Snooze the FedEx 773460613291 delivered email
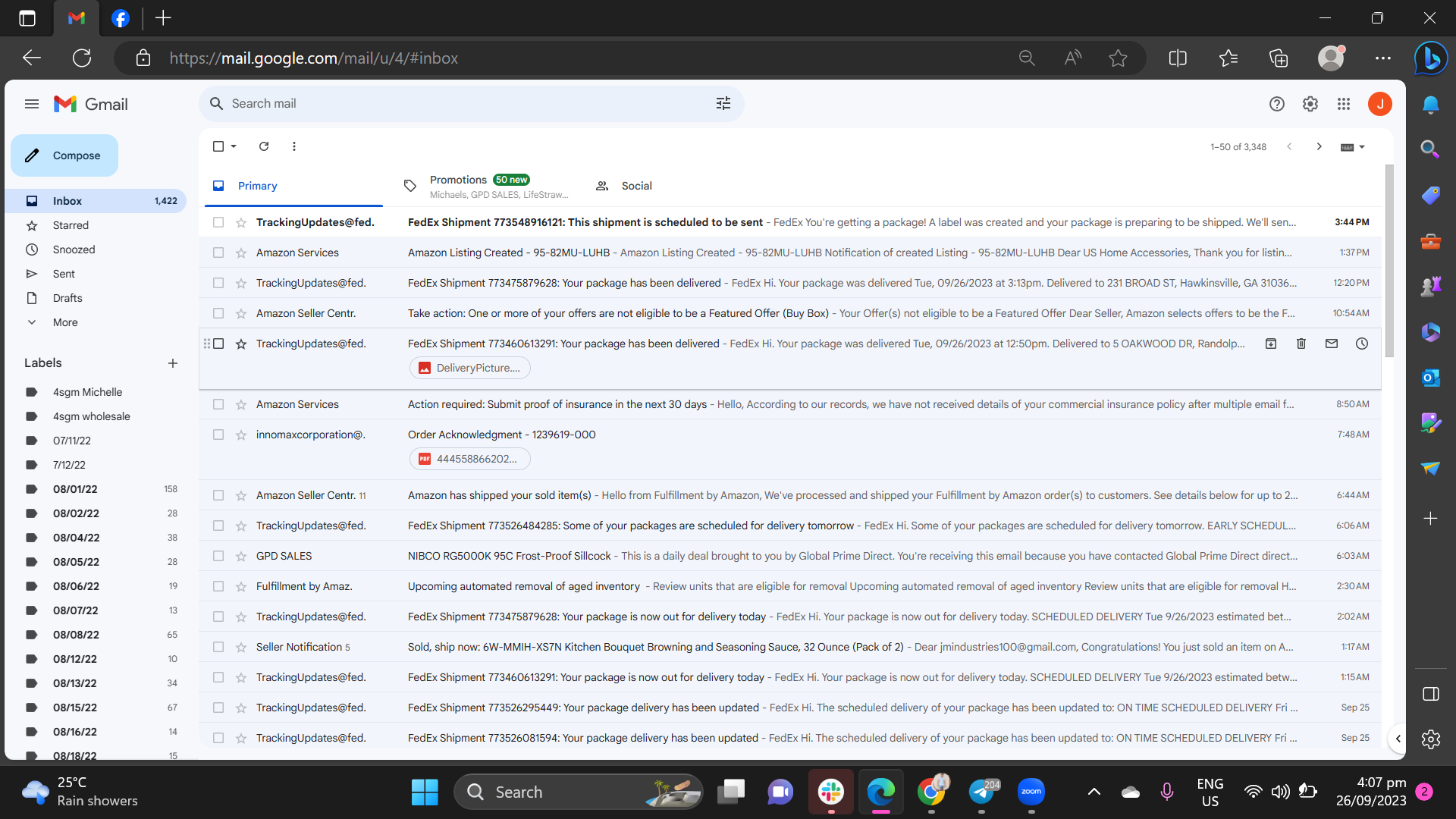The height and width of the screenshot is (819, 1456). 1362,344
